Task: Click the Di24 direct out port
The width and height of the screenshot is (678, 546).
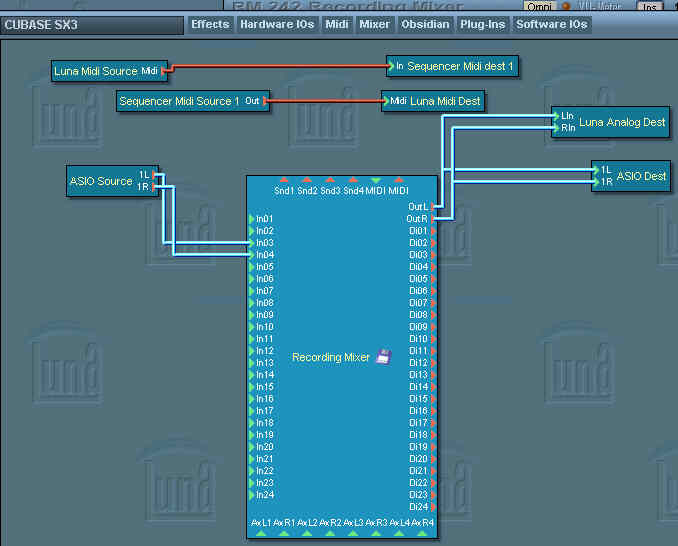Action: click(433, 507)
